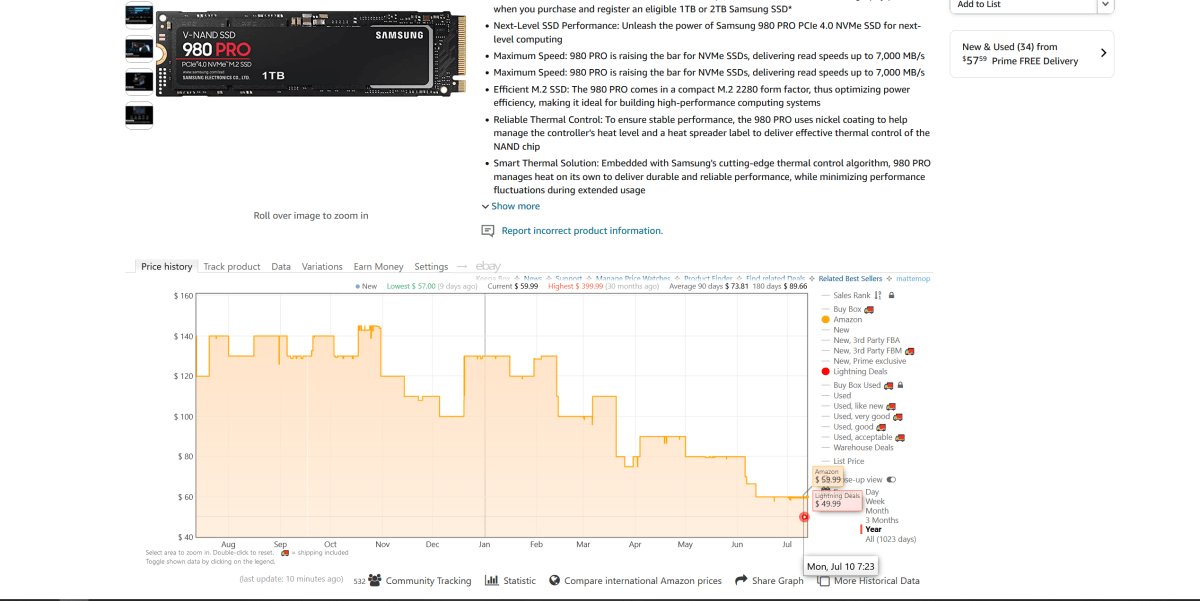Open the Track product tab

(x=232, y=267)
